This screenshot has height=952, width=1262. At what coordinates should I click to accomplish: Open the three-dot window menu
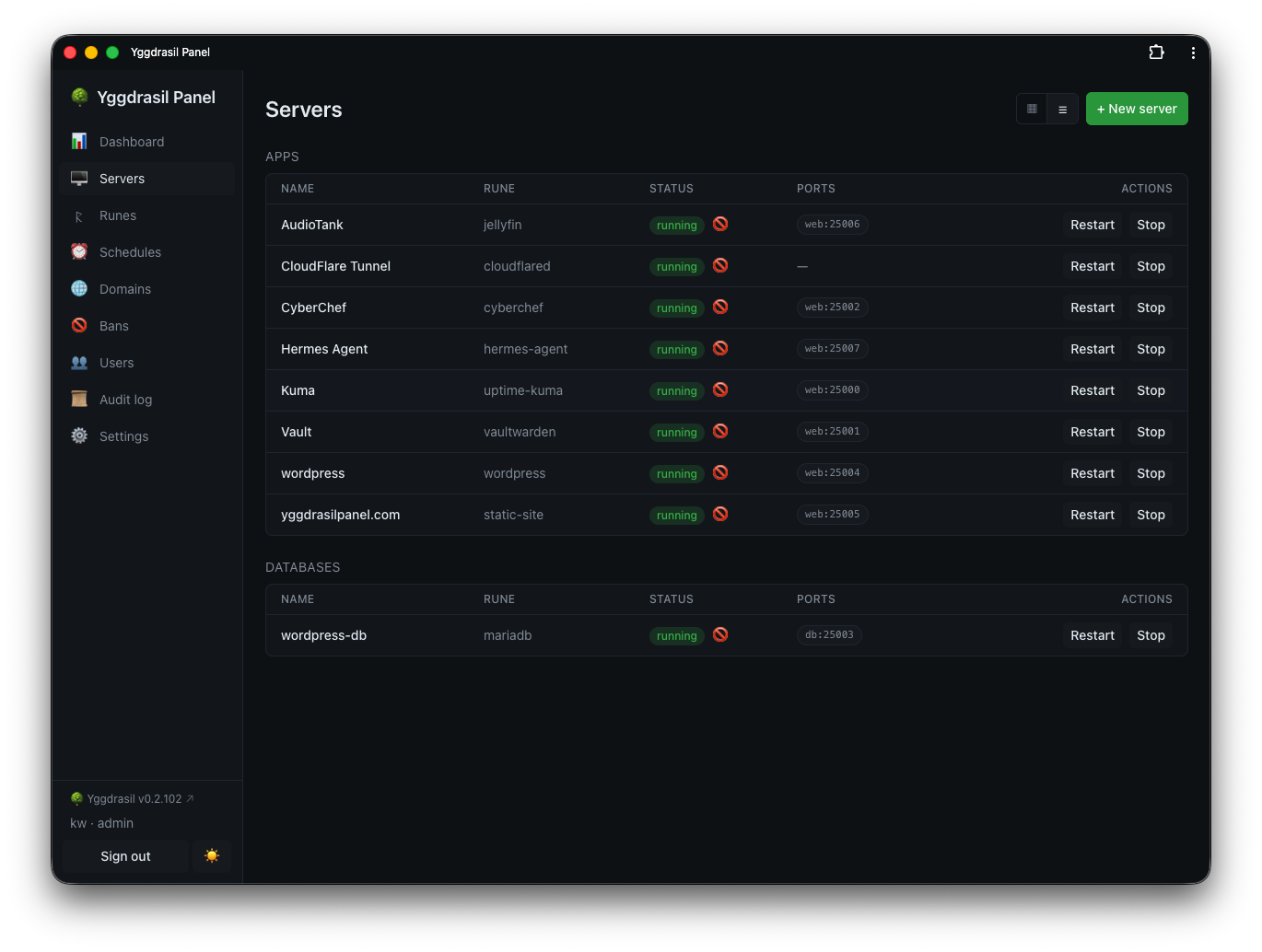[x=1193, y=52]
